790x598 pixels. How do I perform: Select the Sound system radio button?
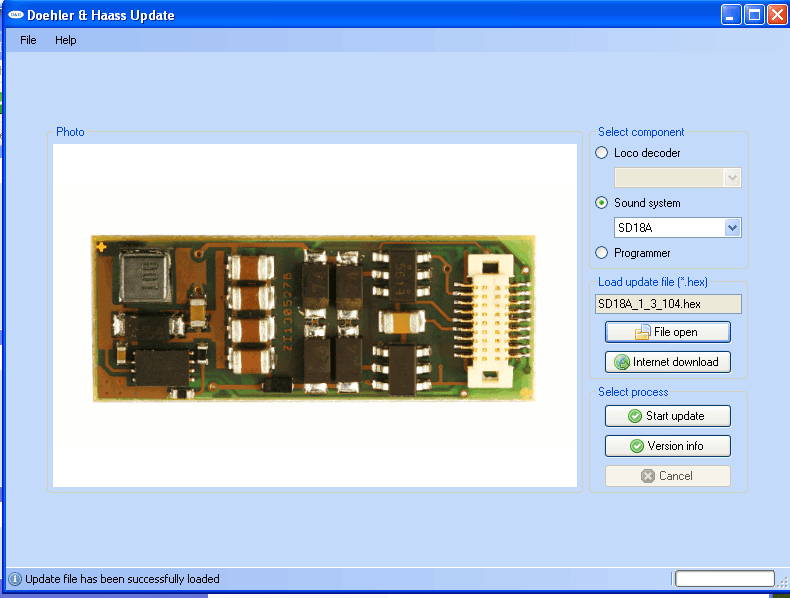(x=602, y=203)
